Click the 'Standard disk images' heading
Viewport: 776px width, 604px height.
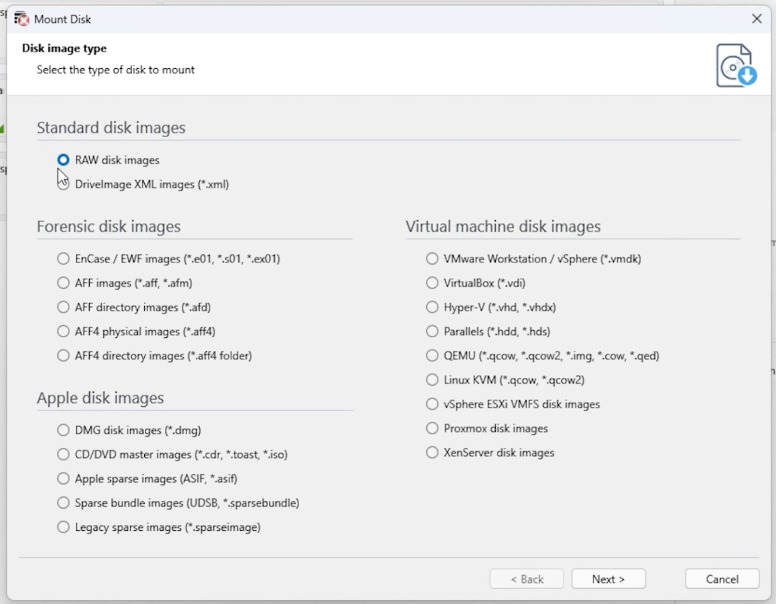111,128
